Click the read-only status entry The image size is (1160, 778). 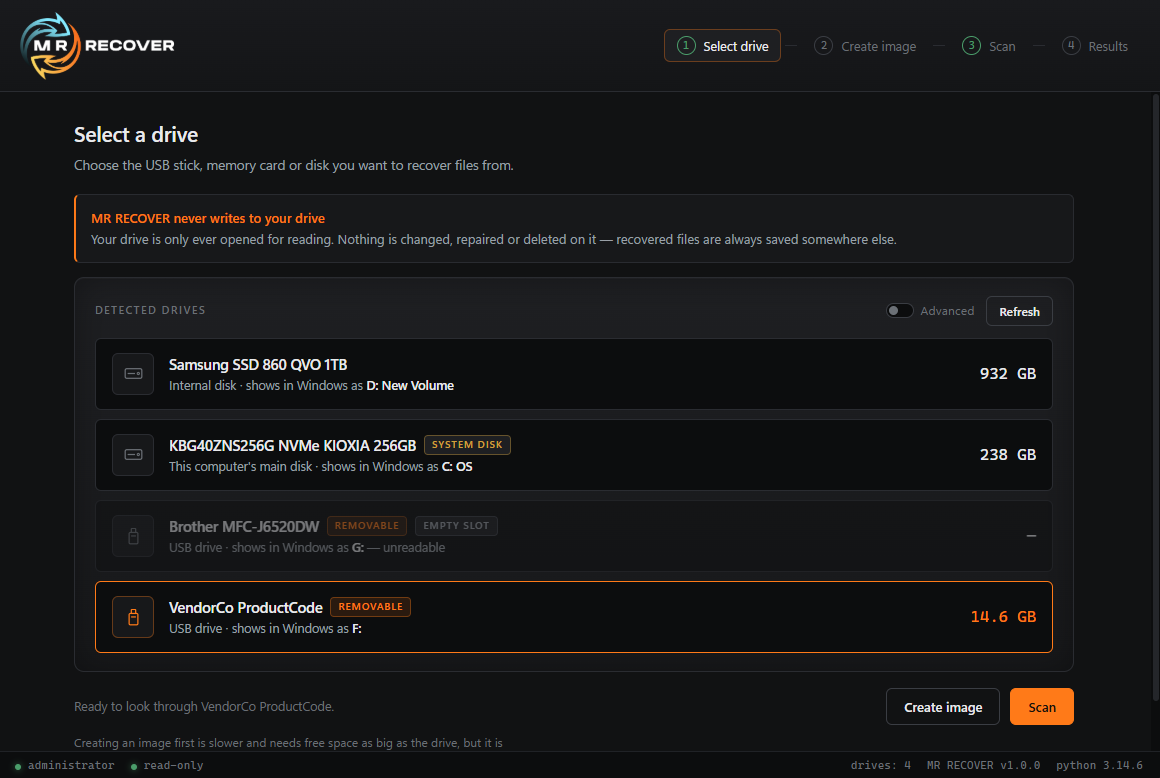point(166,766)
